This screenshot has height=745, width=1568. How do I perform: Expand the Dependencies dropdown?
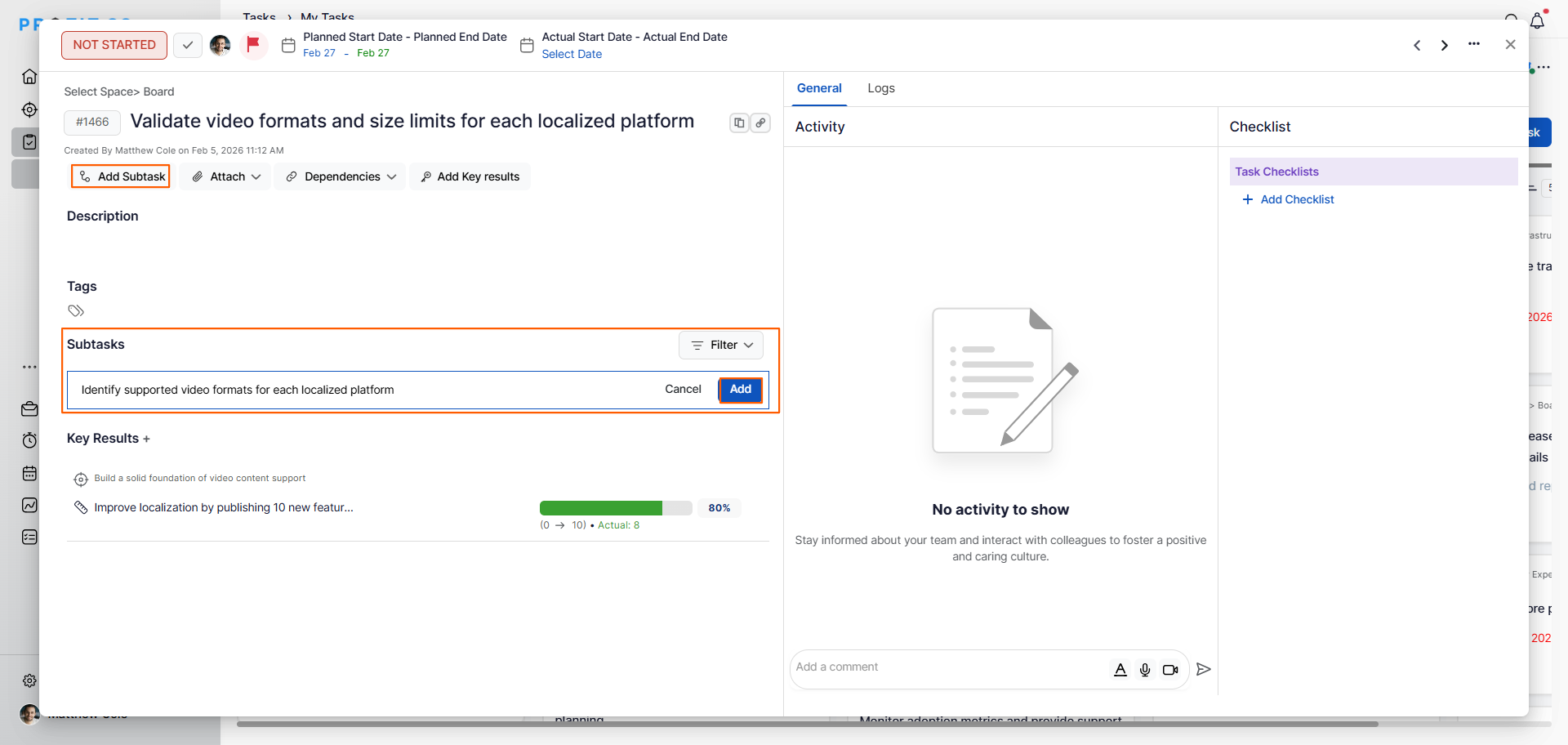pyautogui.click(x=339, y=176)
